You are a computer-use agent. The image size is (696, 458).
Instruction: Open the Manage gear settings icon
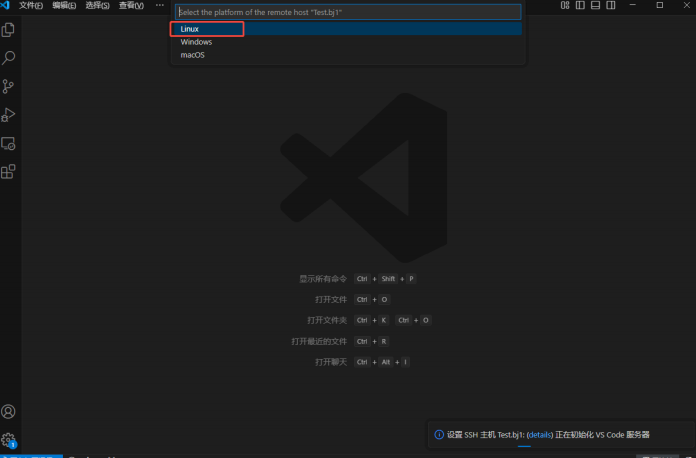[x=8, y=440]
